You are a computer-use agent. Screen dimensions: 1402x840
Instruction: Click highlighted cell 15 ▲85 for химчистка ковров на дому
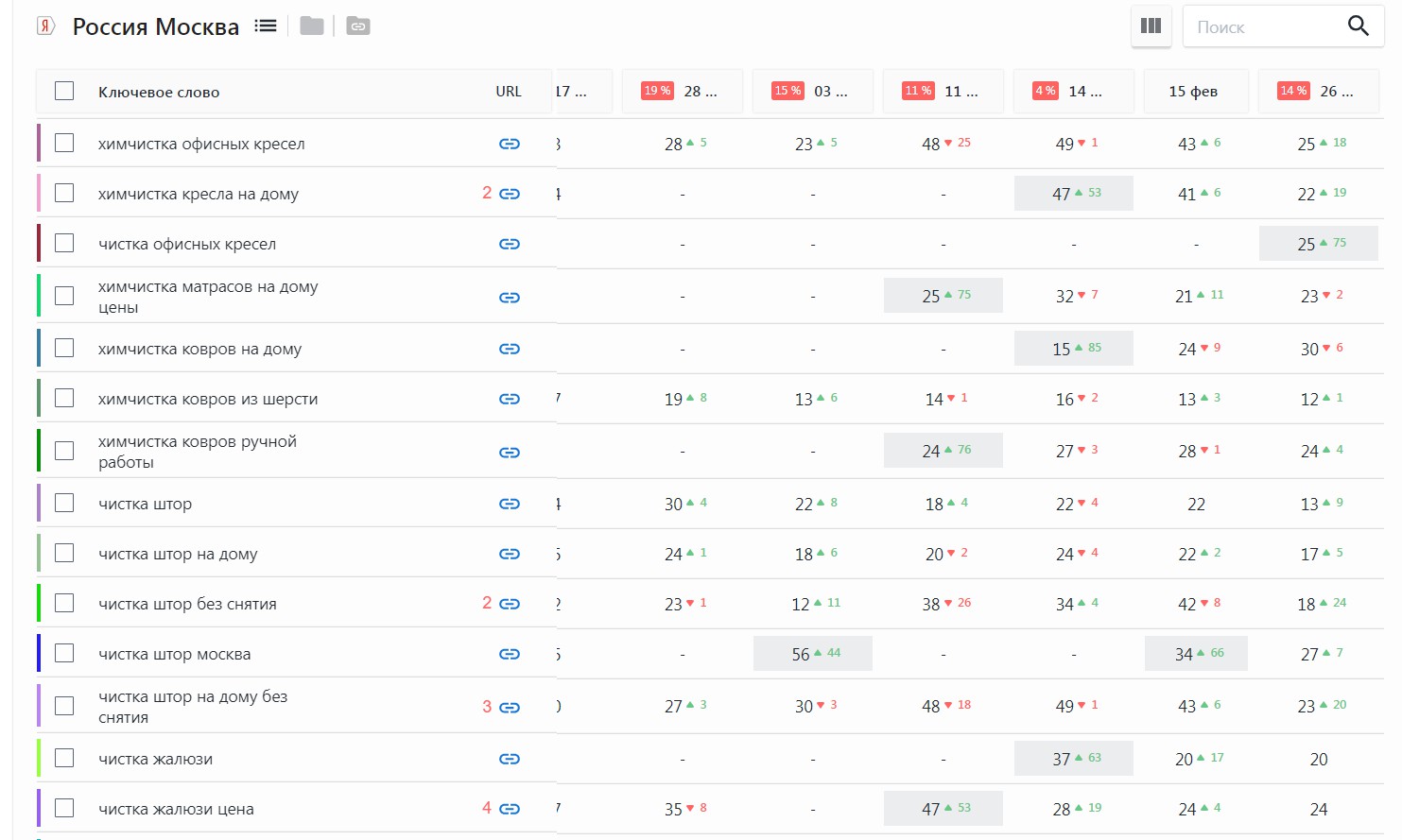click(x=1074, y=349)
